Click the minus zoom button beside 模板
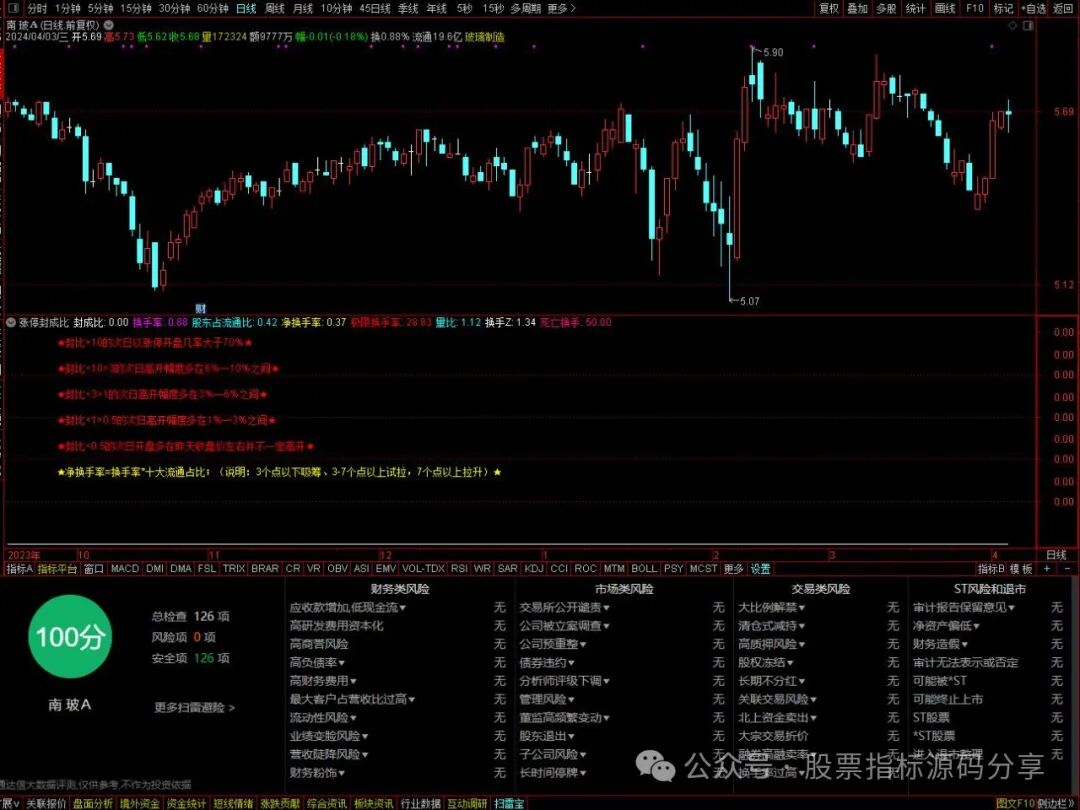Image resolution: width=1080 pixels, height=810 pixels. 1068,569
